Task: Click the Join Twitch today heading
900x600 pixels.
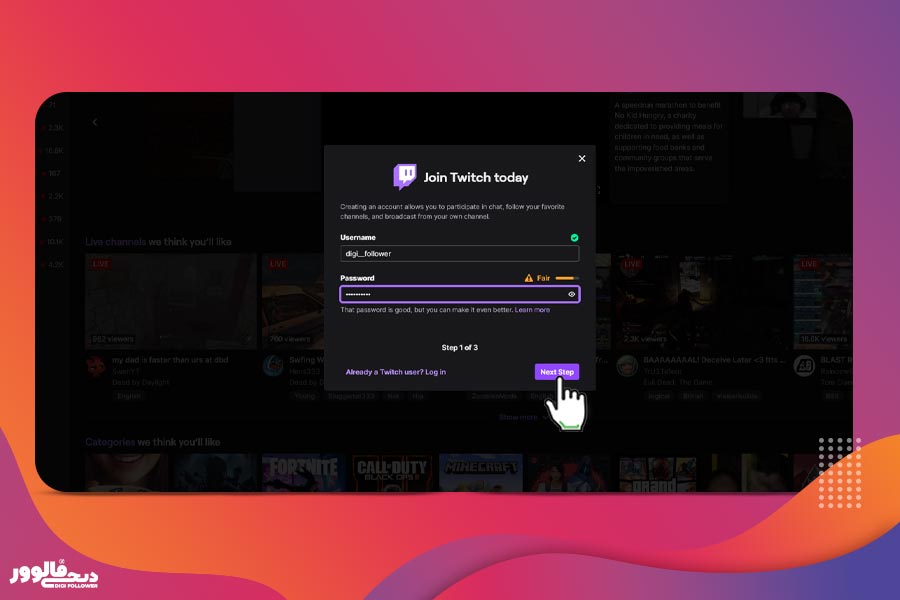Action: click(476, 177)
